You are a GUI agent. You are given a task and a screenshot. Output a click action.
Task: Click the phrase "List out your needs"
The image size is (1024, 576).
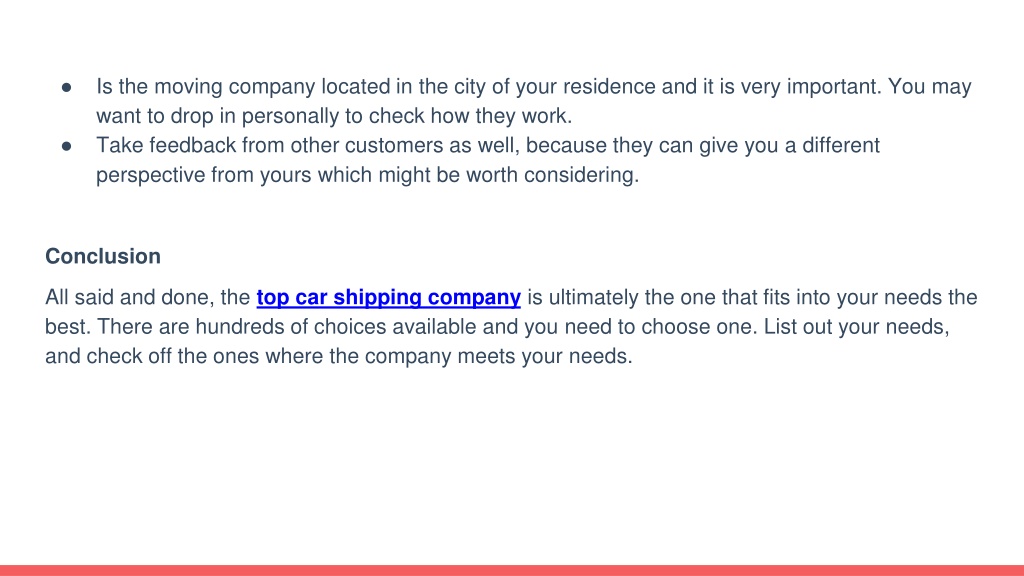click(855, 327)
